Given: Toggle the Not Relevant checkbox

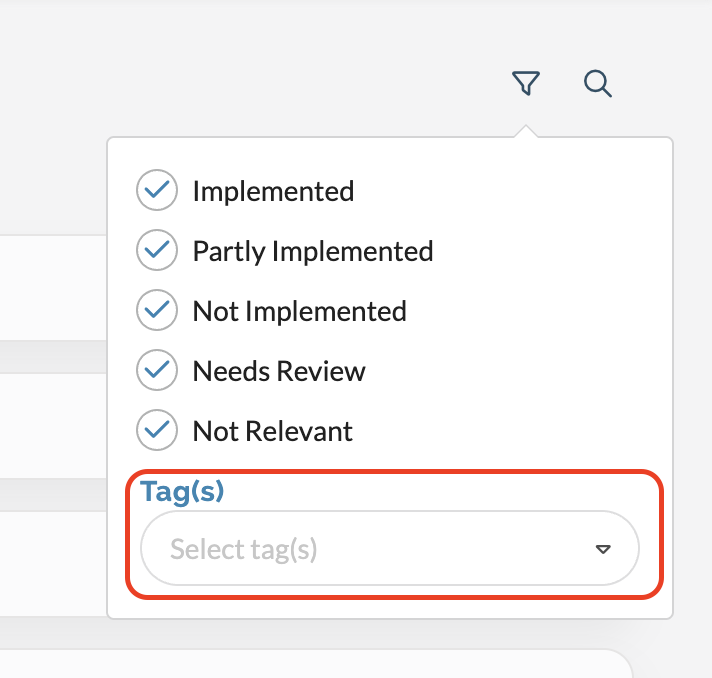Looking at the screenshot, I should pos(156,431).
